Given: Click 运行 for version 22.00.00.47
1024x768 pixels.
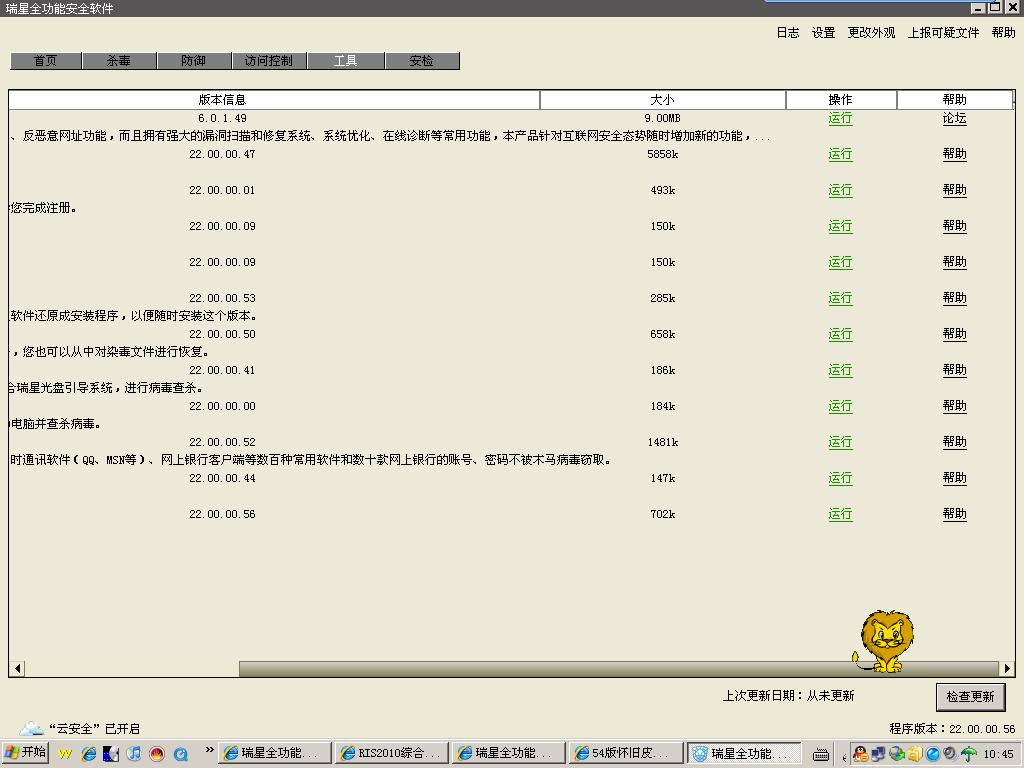Looking at the screenshot, I should pos(840,154).
